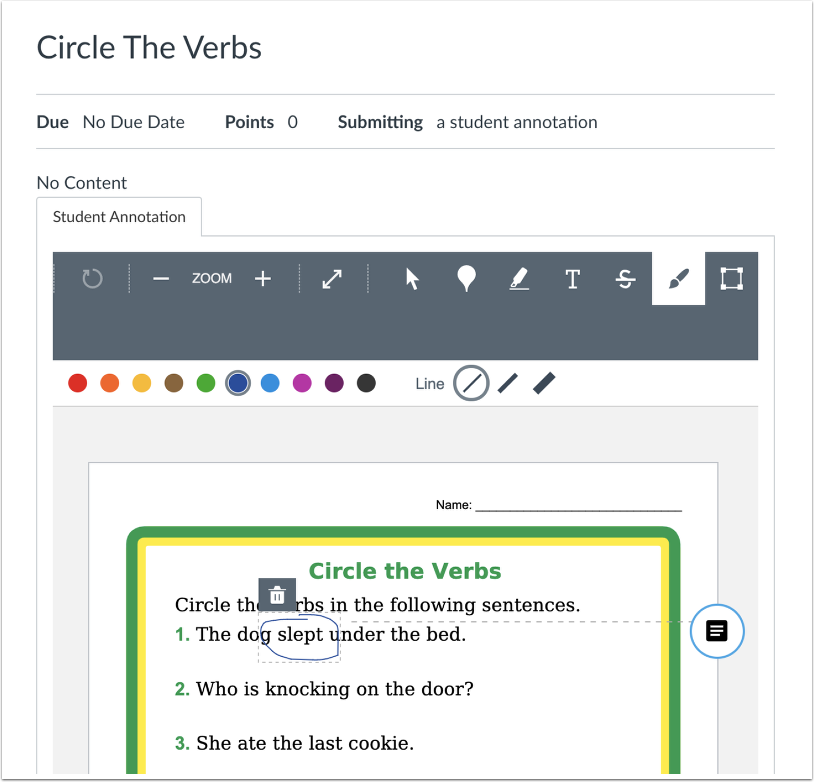814x782 pixels.
Task: Zoom in with the plus icon
Action: click(263, 279)
